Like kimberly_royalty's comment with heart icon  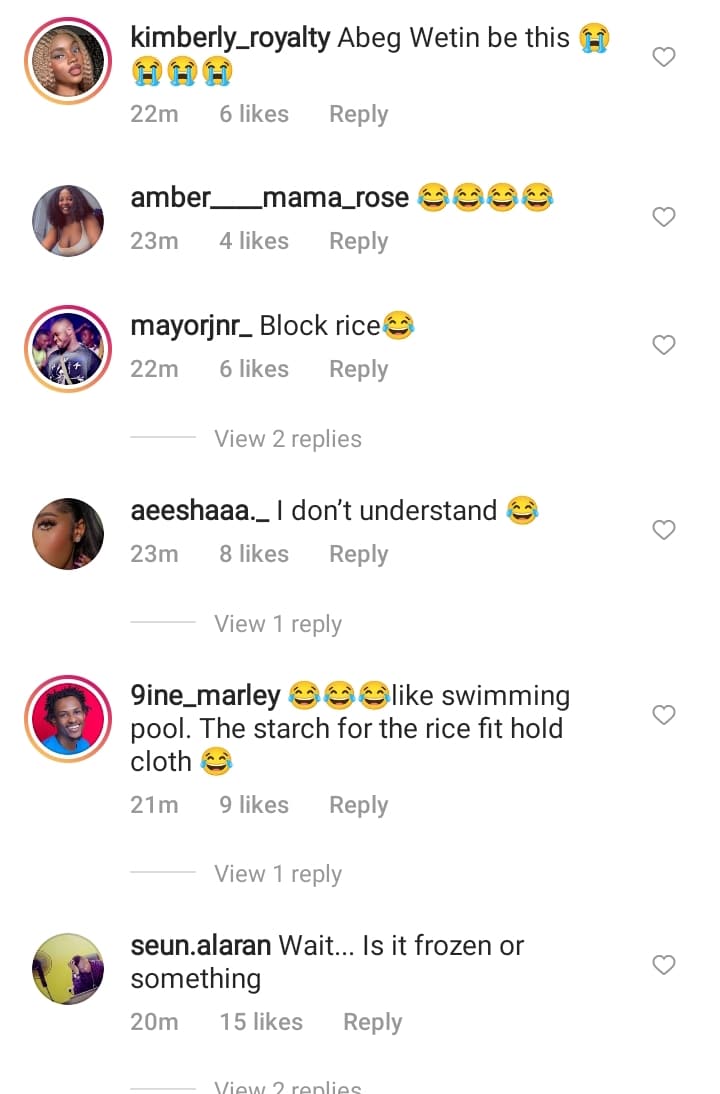click(x=664, y=58)
